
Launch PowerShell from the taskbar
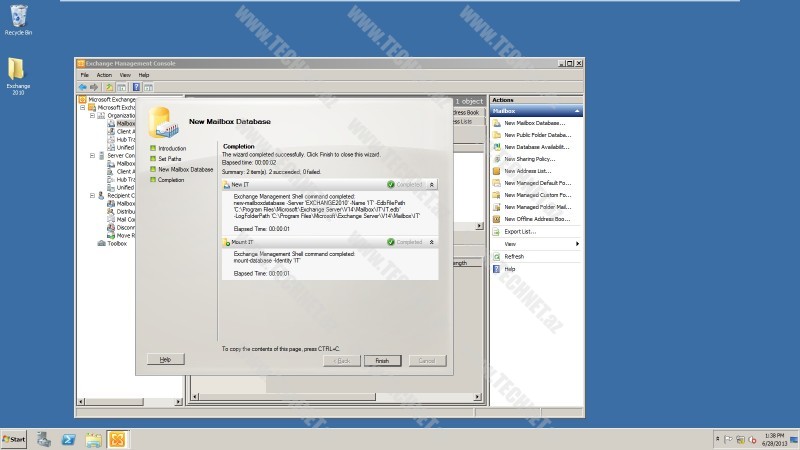(x=69, y=440)
